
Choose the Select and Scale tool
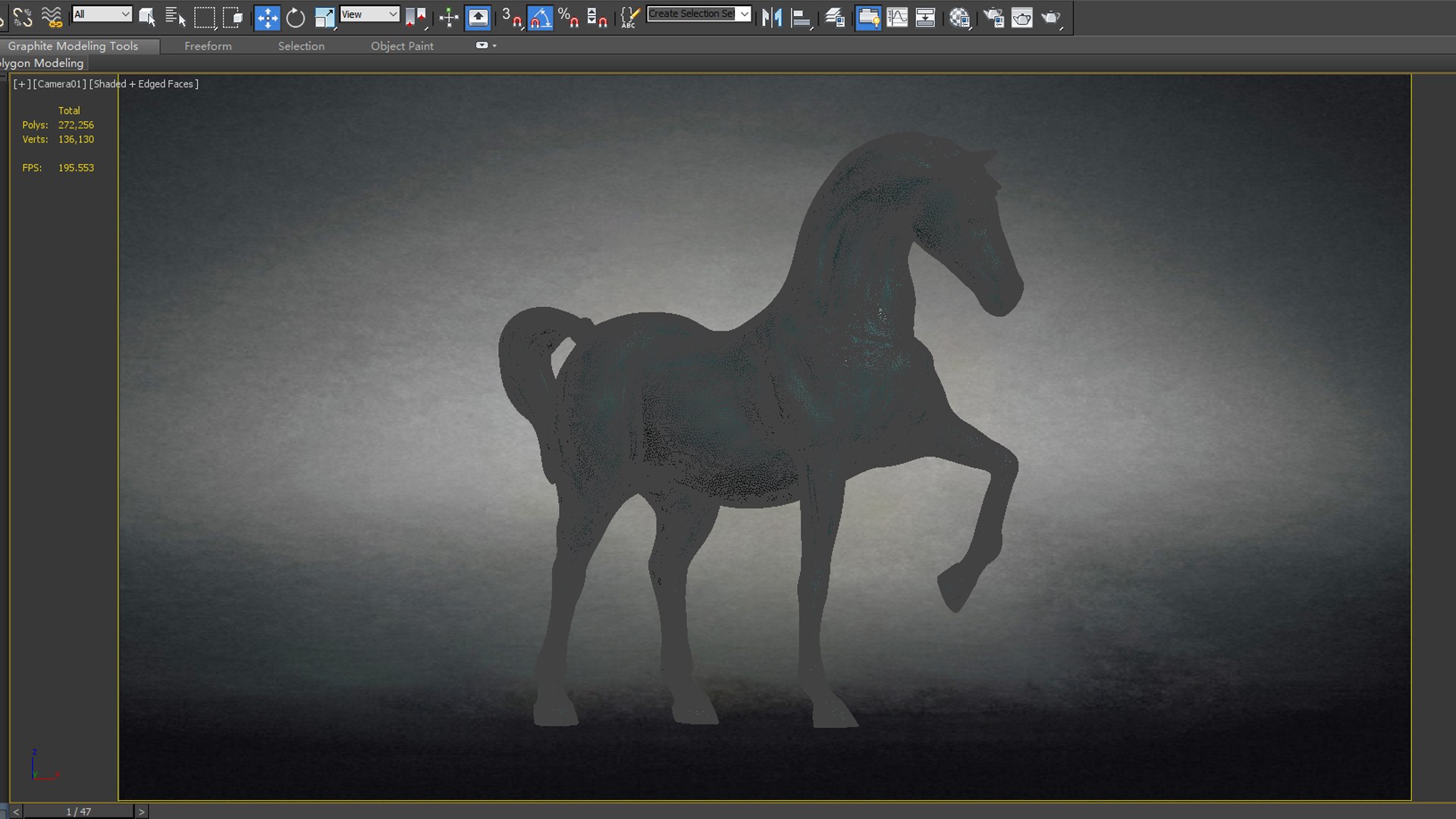tap(325, 17)
